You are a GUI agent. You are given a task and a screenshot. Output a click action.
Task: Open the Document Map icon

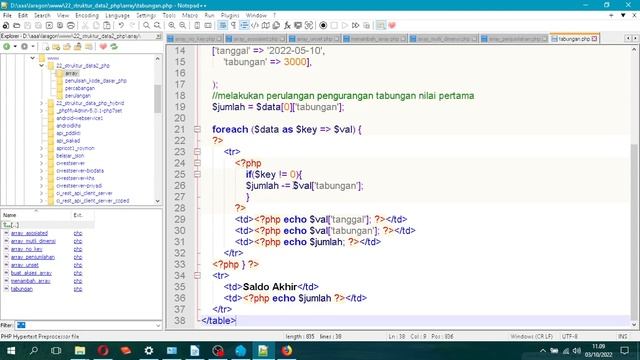pos(265,25)
